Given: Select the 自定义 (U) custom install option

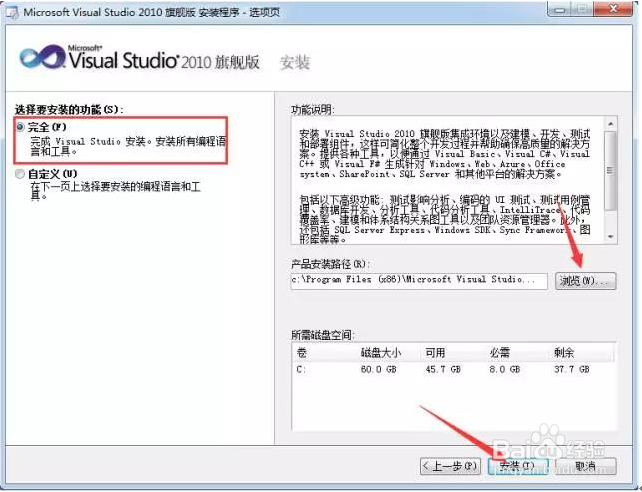Looking at the screenshot, I should (x=20, y=174).
